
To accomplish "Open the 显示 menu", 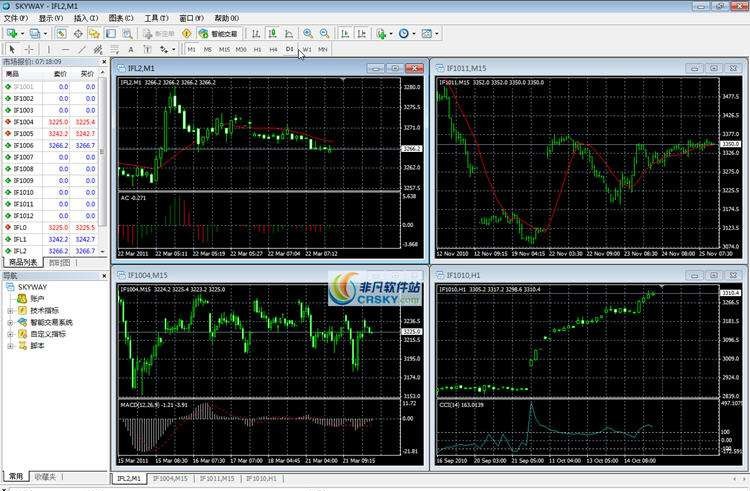I will tap(51, 18).
